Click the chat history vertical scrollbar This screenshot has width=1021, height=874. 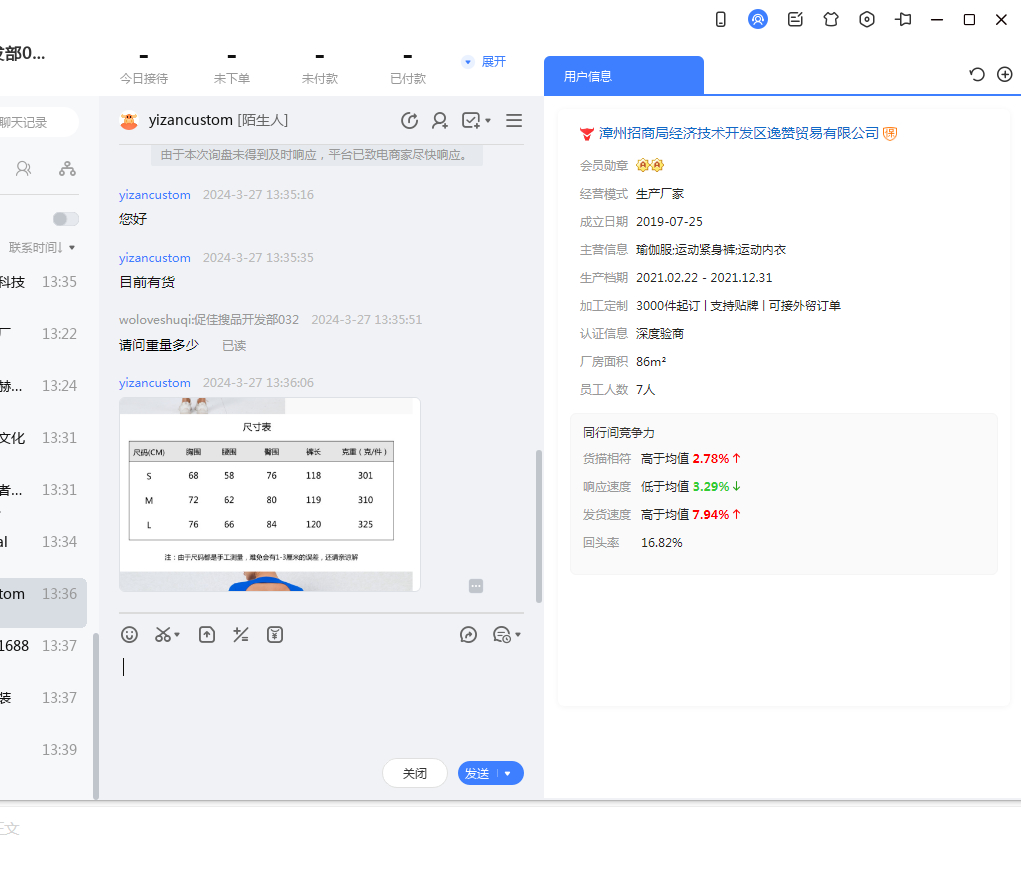pos(539,525)
